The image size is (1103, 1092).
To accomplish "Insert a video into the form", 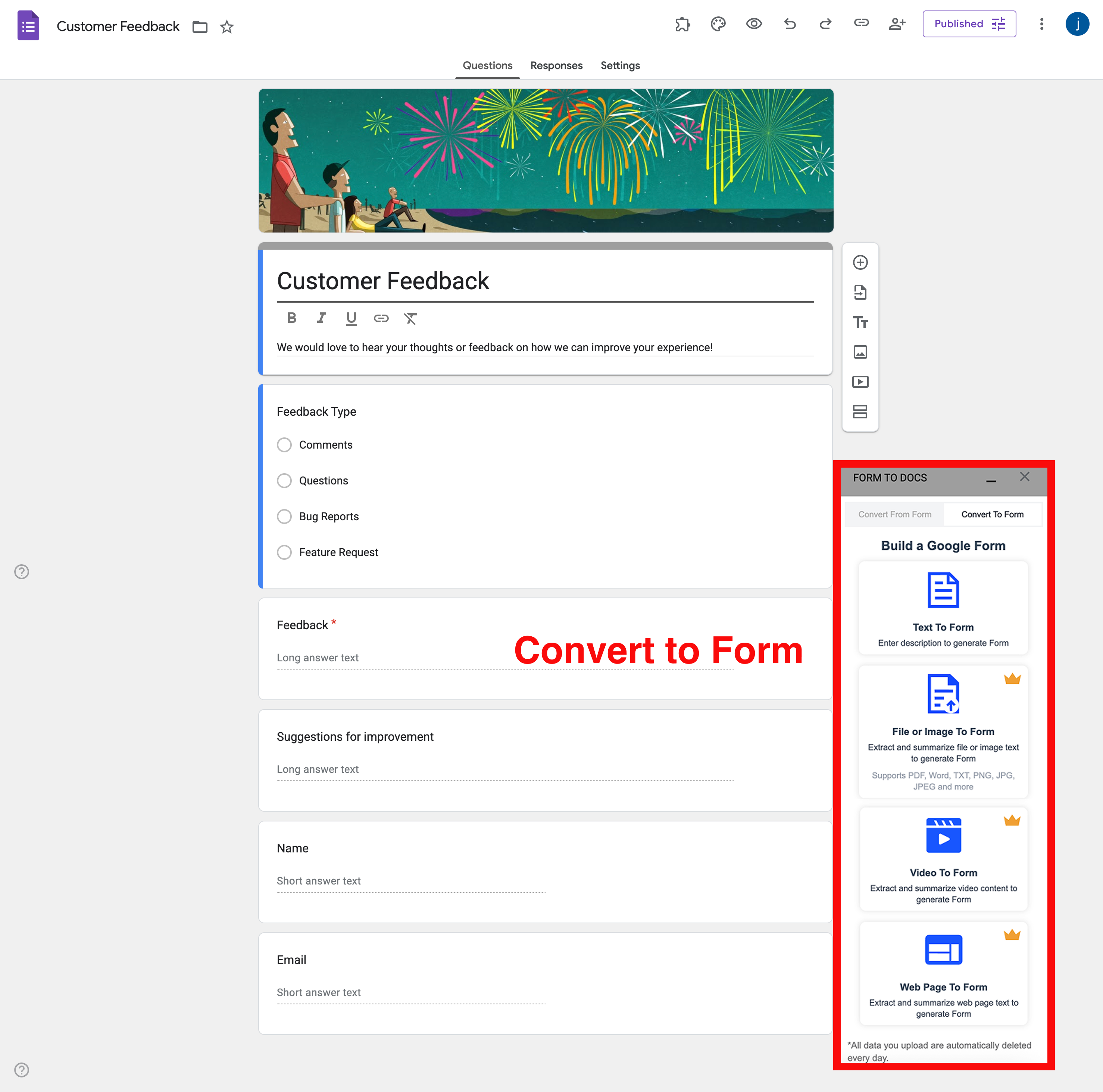I will [x=860, y=381].
